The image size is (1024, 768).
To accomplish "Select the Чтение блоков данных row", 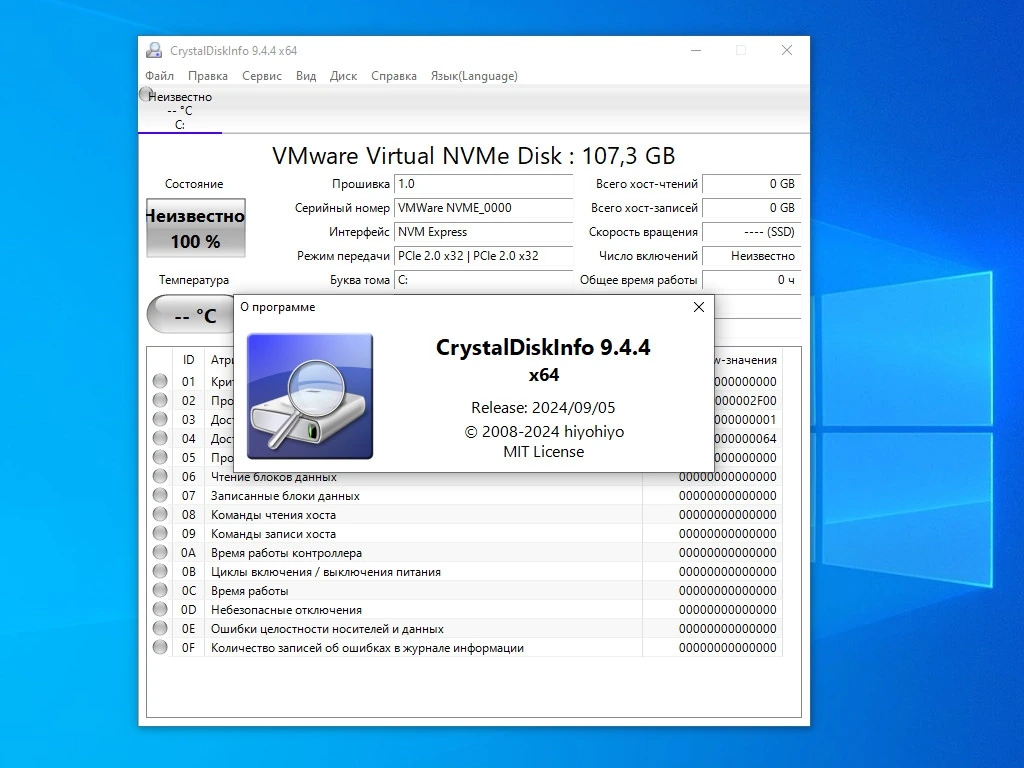I will pos(465,477).
